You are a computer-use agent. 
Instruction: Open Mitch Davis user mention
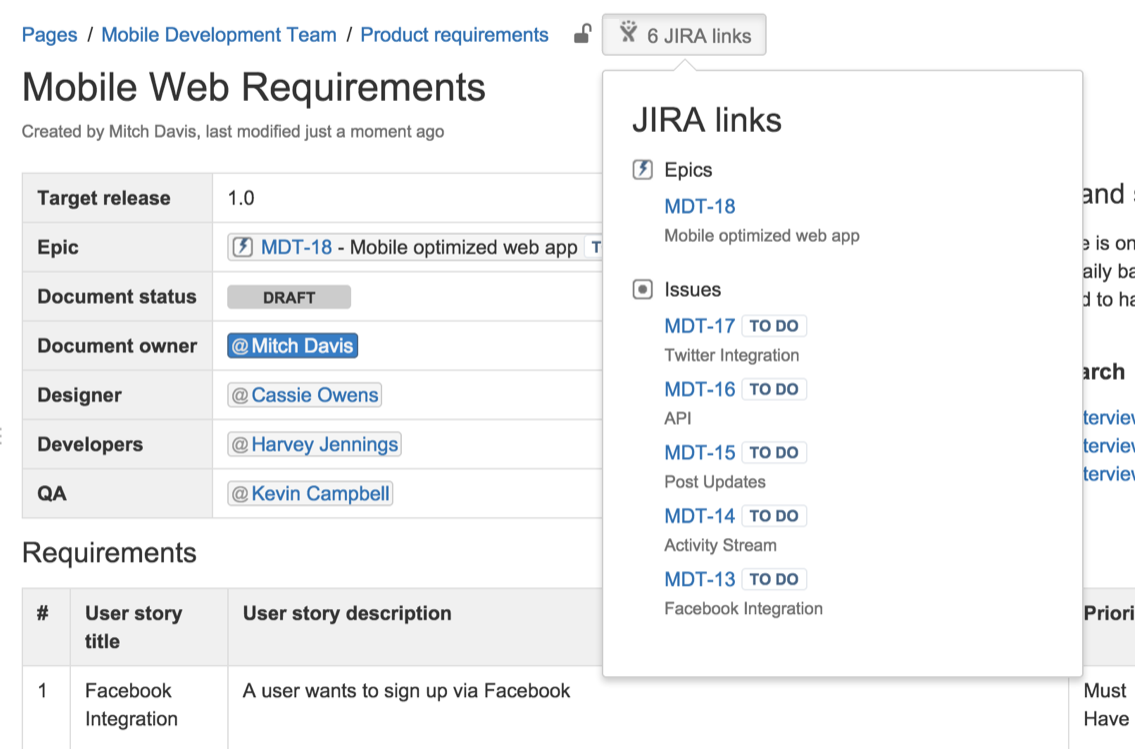292,346
